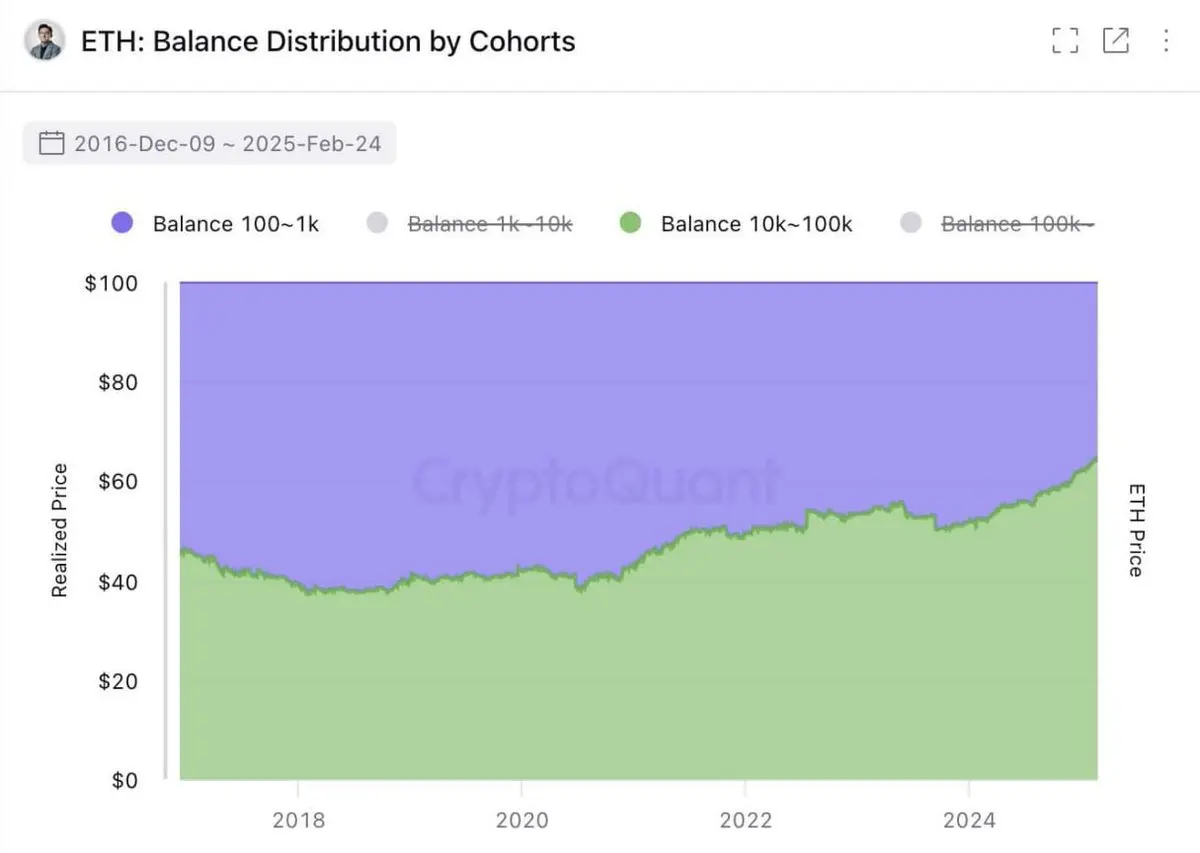Open the 2016-Dec-09 ~ 2025-Feb-24 date picker
1200x853 pixels.
(x=210, y=143)
